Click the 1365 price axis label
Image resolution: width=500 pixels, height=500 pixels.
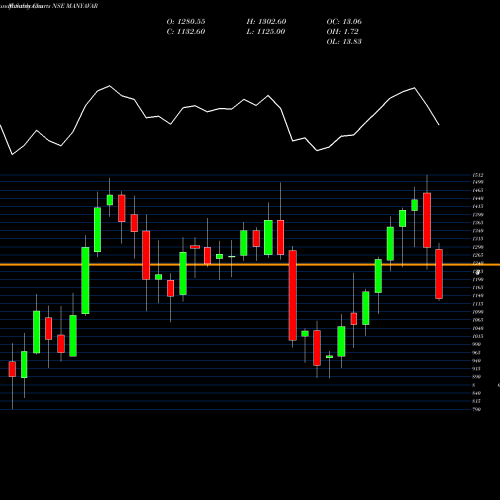(x=478, y=223)
